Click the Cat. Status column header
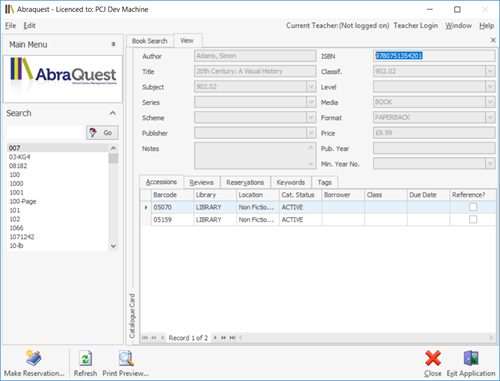 point(300,195)
